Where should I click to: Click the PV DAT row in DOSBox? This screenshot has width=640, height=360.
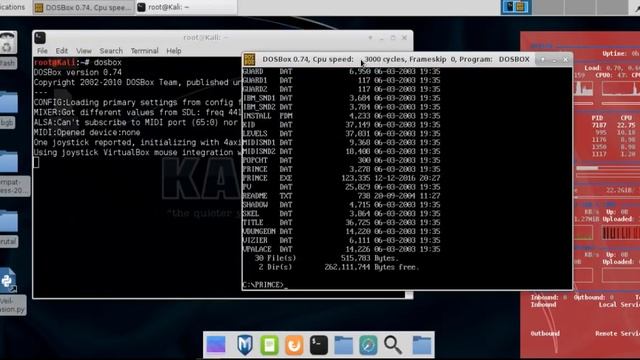pyautogui.click(x=341, y=187)
